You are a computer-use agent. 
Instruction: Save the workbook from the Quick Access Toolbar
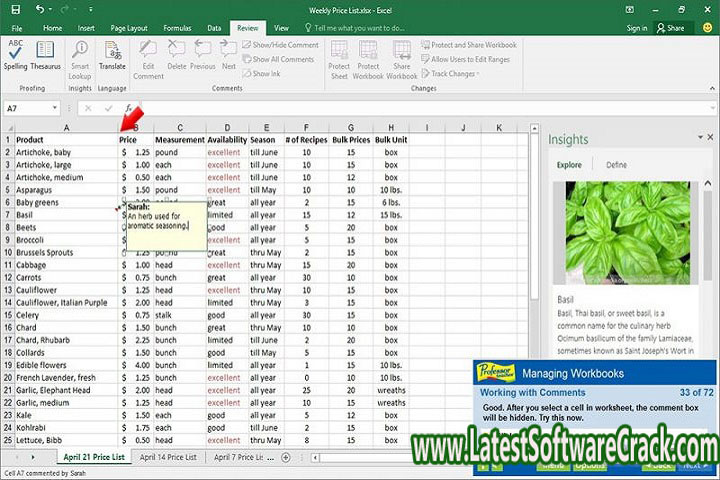click(x=16, y=10)
